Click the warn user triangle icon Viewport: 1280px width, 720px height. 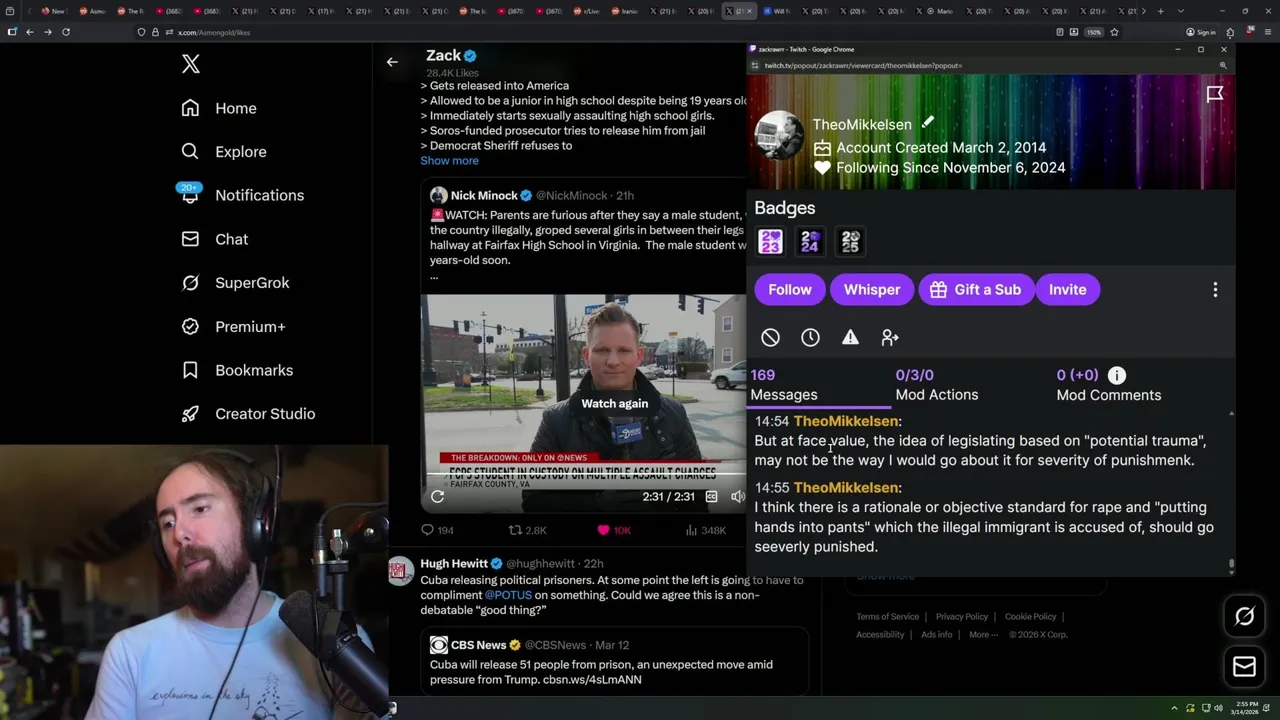click(x=850, y=338)
